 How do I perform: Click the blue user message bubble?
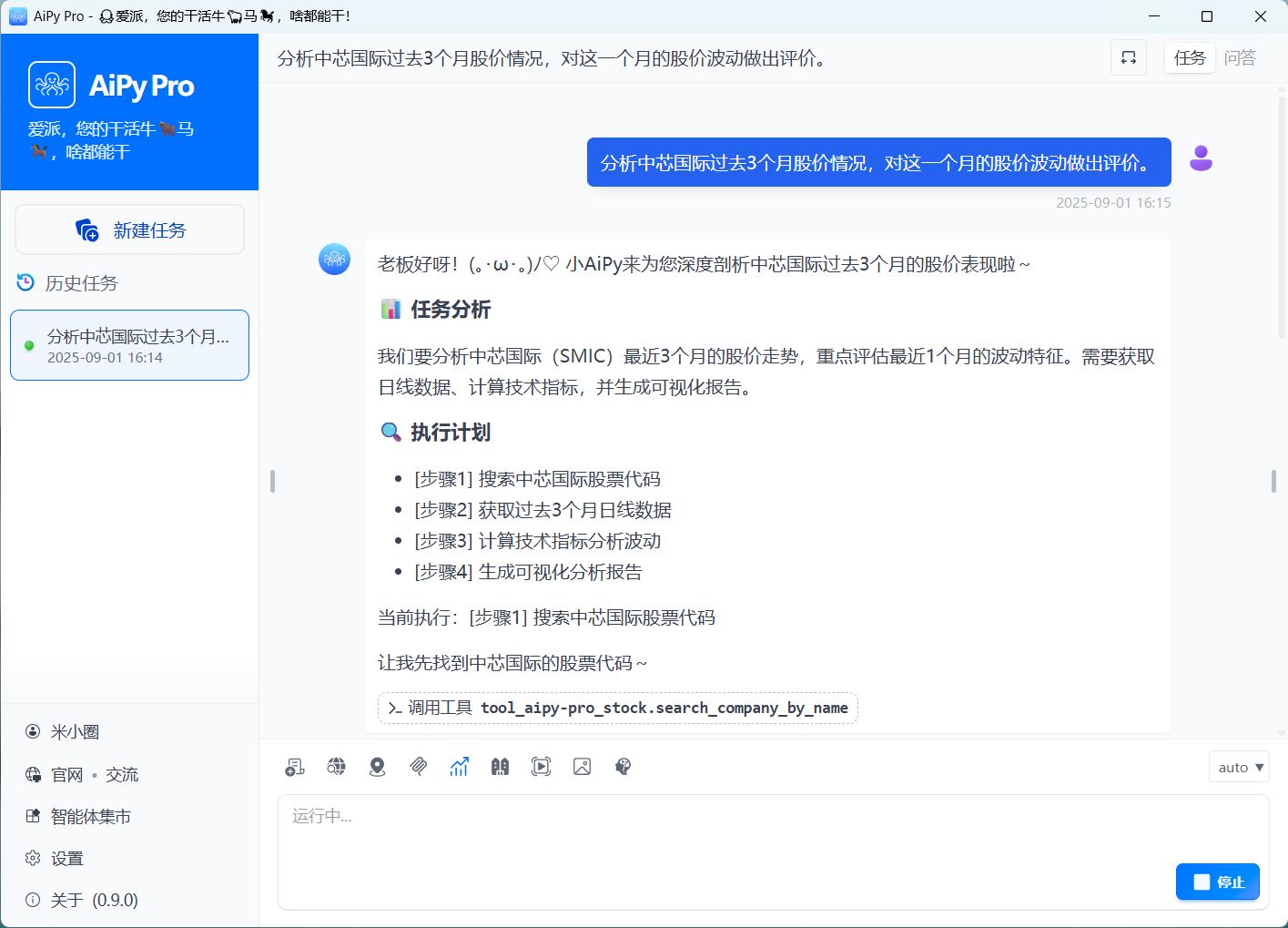(x=878, y=162)
